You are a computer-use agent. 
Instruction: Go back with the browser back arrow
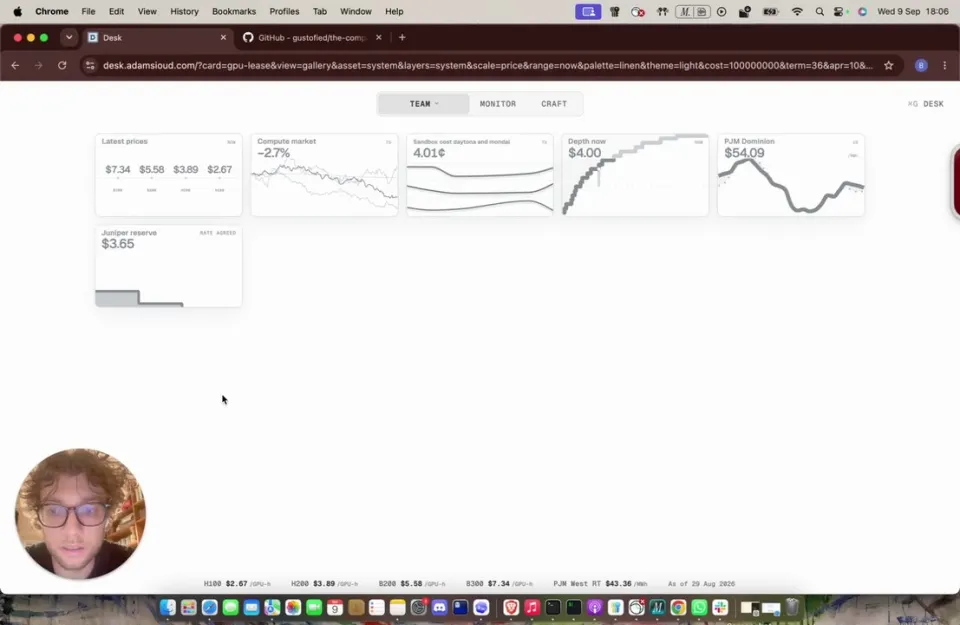tap(15, 65)
